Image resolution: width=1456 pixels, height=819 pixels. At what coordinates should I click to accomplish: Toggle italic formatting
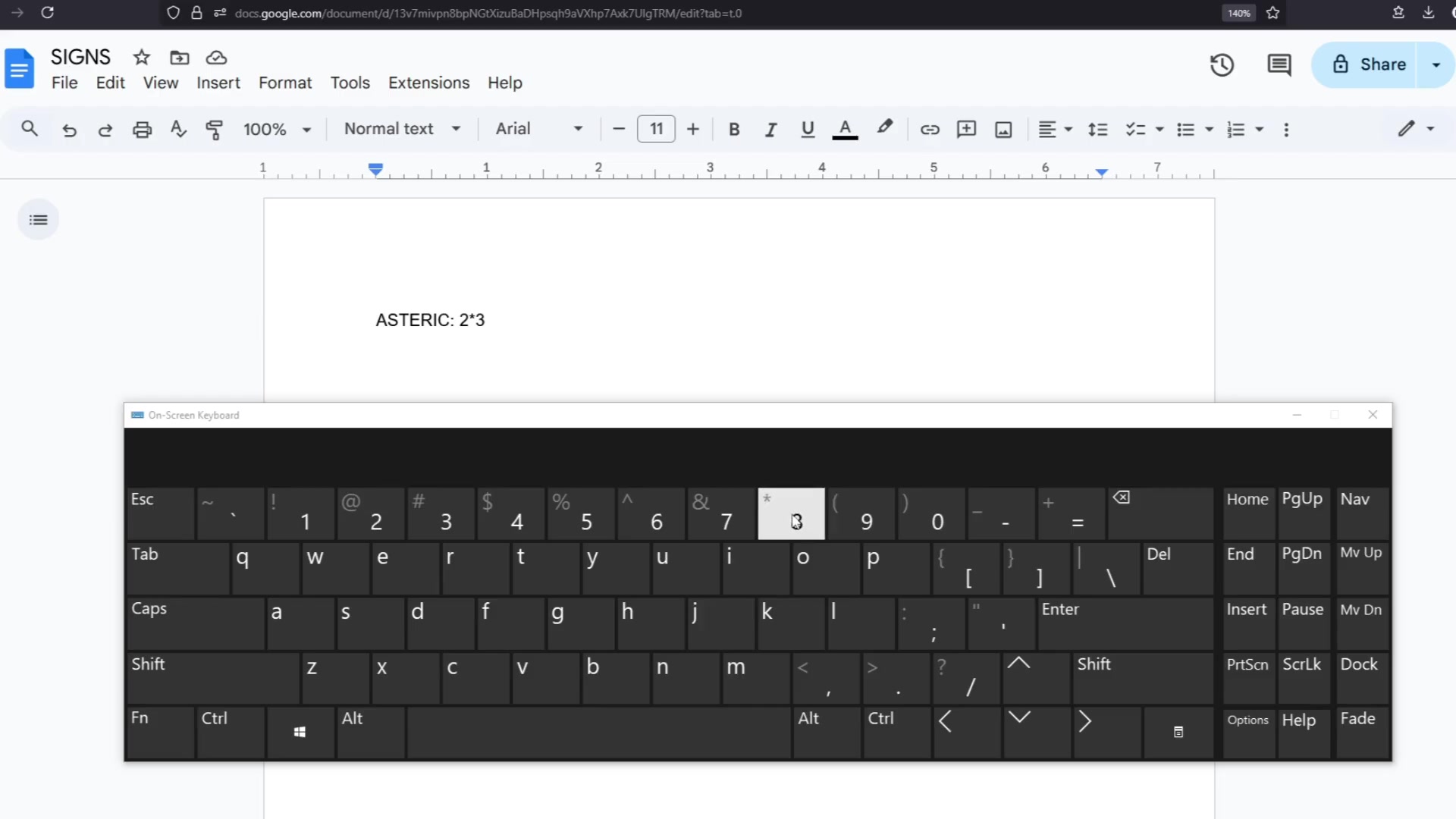coord(770,129)
